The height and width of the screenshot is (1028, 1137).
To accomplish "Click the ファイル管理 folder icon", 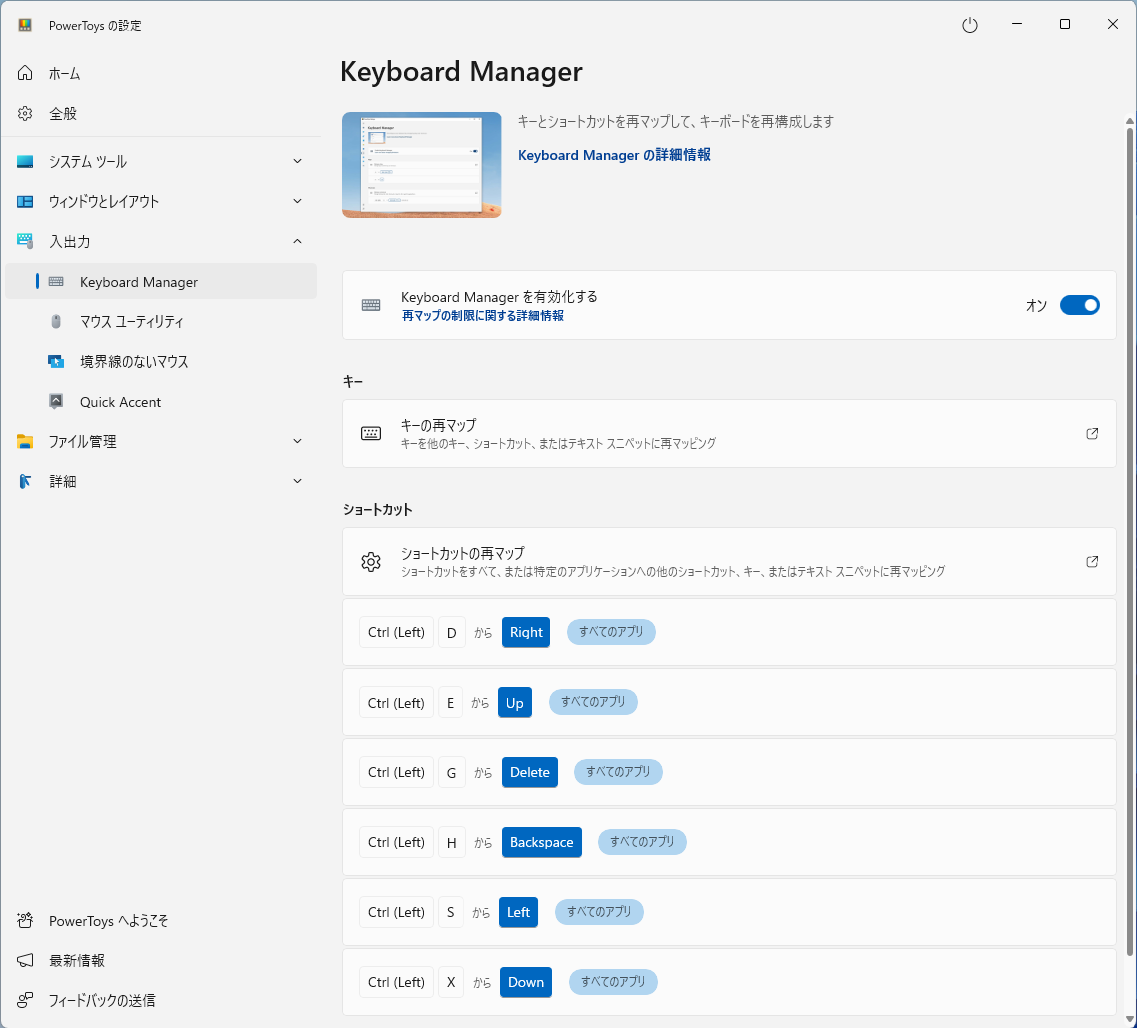I will tap(25, 442).
